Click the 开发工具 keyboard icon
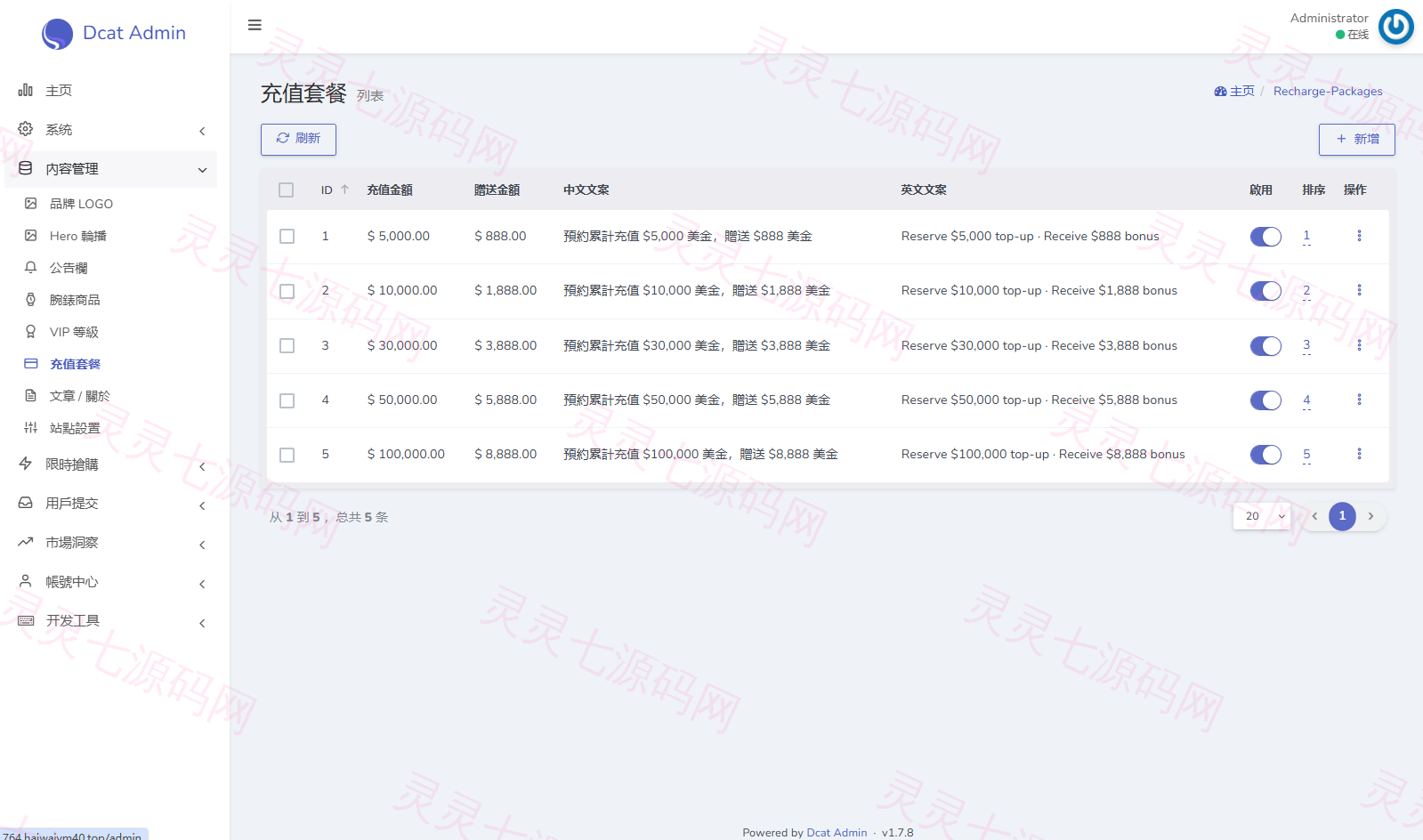The image size is (1423, 840). (26, 620)
